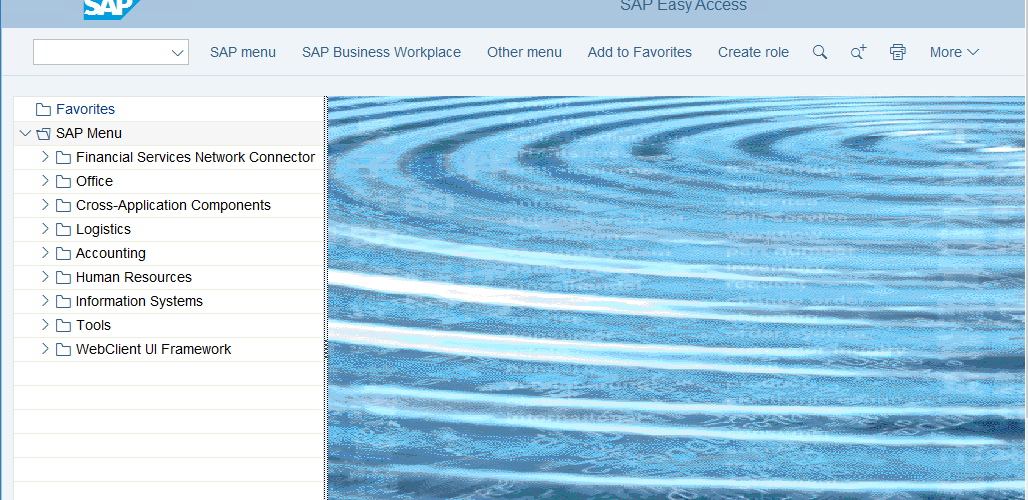
Task: Click the open SAP Menu folder icon
Action: 43,133
